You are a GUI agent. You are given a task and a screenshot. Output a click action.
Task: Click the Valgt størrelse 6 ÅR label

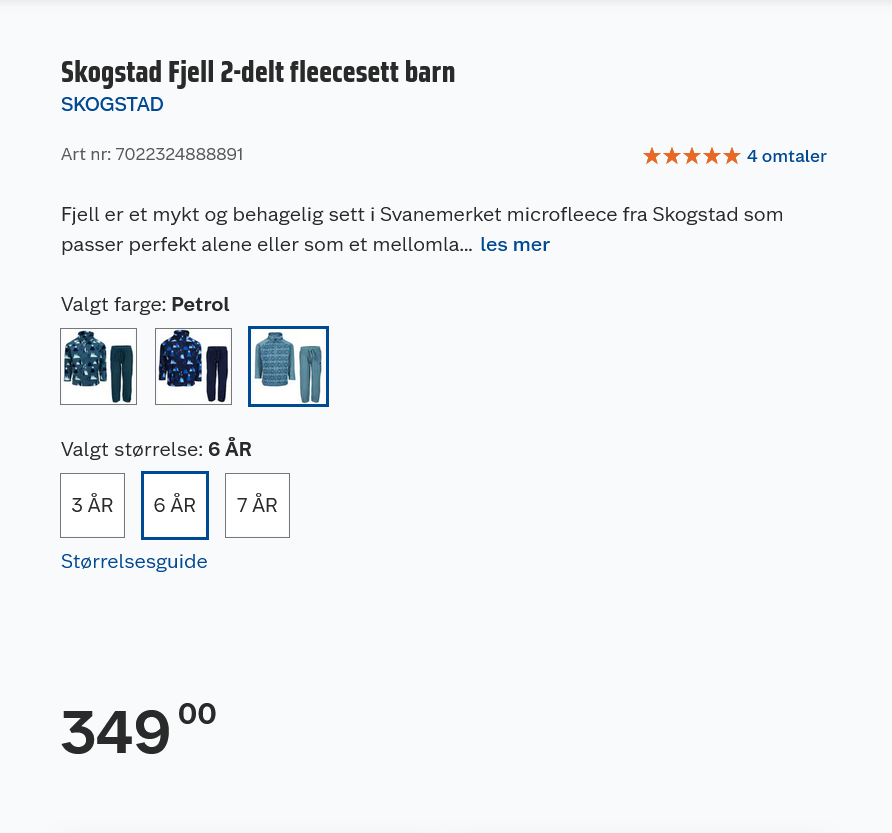click(x=156, y=449)
